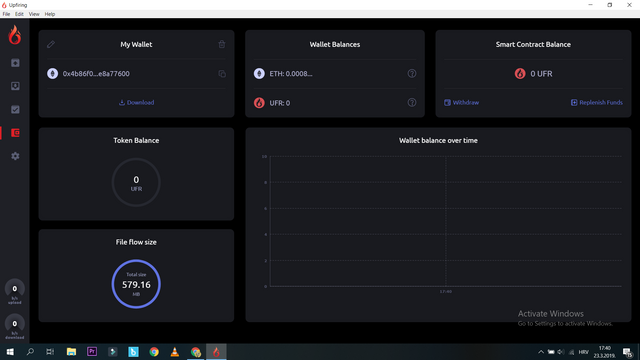Click UFR flame icon in Wallet Balances
Screen dimensions: 640x360
click(x=259, y=103)
